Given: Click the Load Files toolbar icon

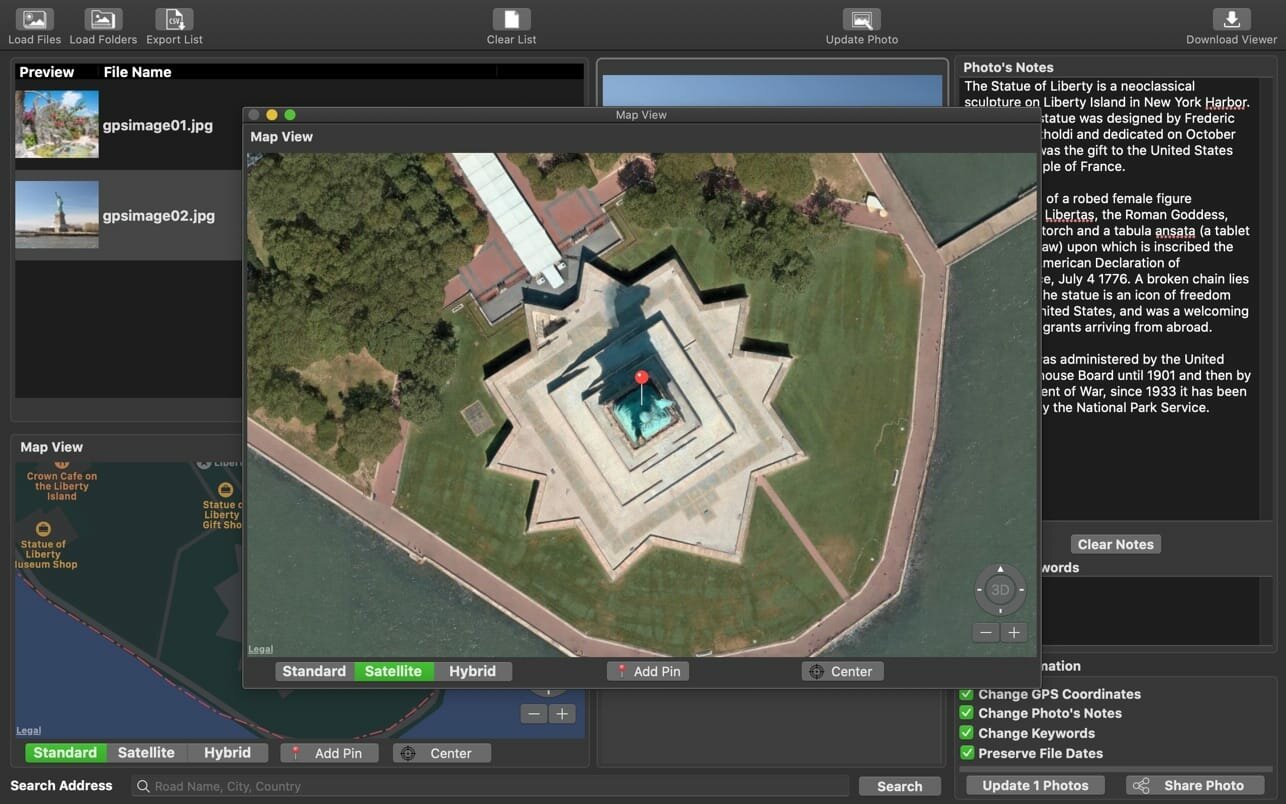Looking at the screenshot, I should point(34,20).
